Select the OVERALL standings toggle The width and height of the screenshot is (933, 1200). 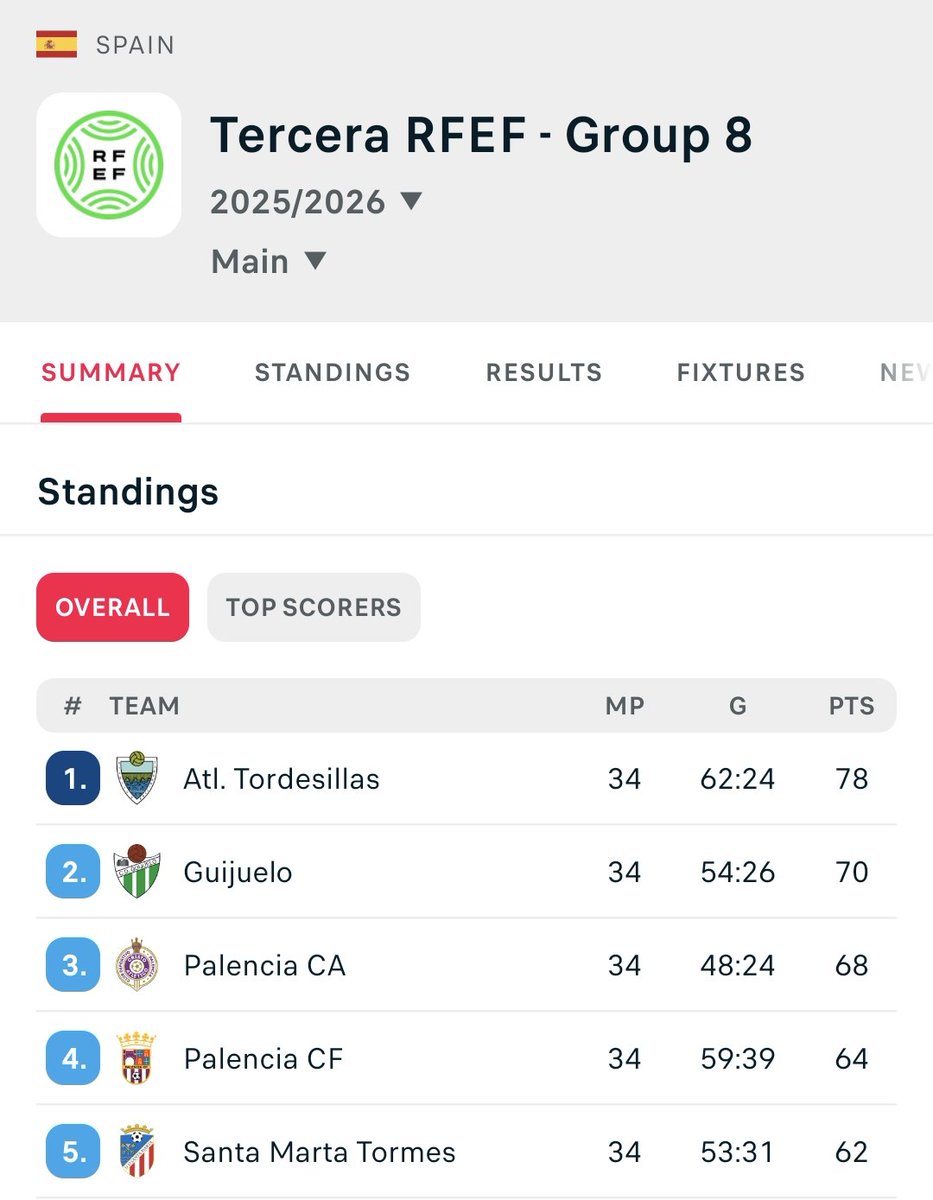pyautogui.click(x=113, y=607)
